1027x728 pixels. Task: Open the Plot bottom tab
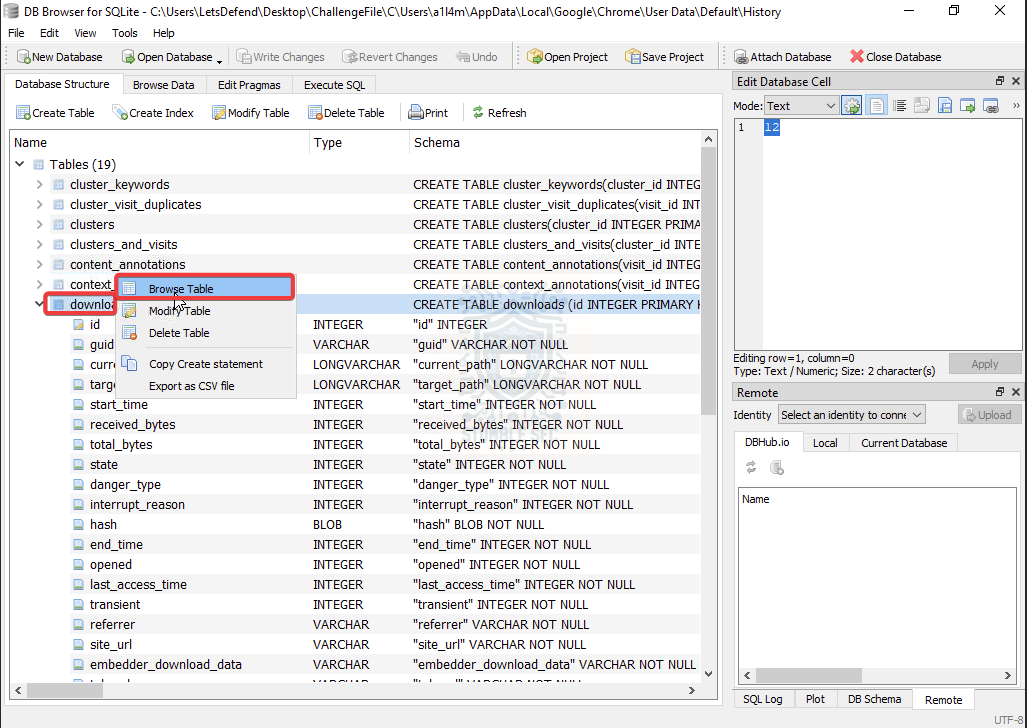815,699
